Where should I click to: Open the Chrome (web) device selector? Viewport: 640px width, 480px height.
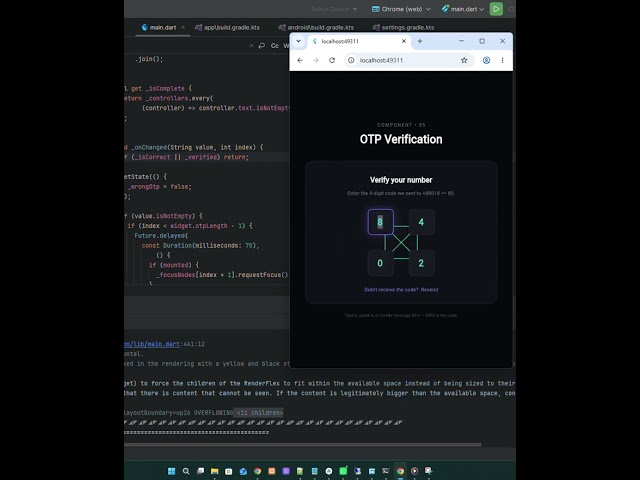click(401, 9)
